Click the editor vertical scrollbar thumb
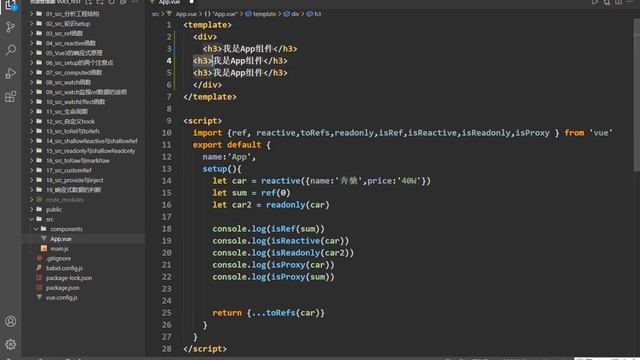 pyautogui.click(x=637, y=96)
